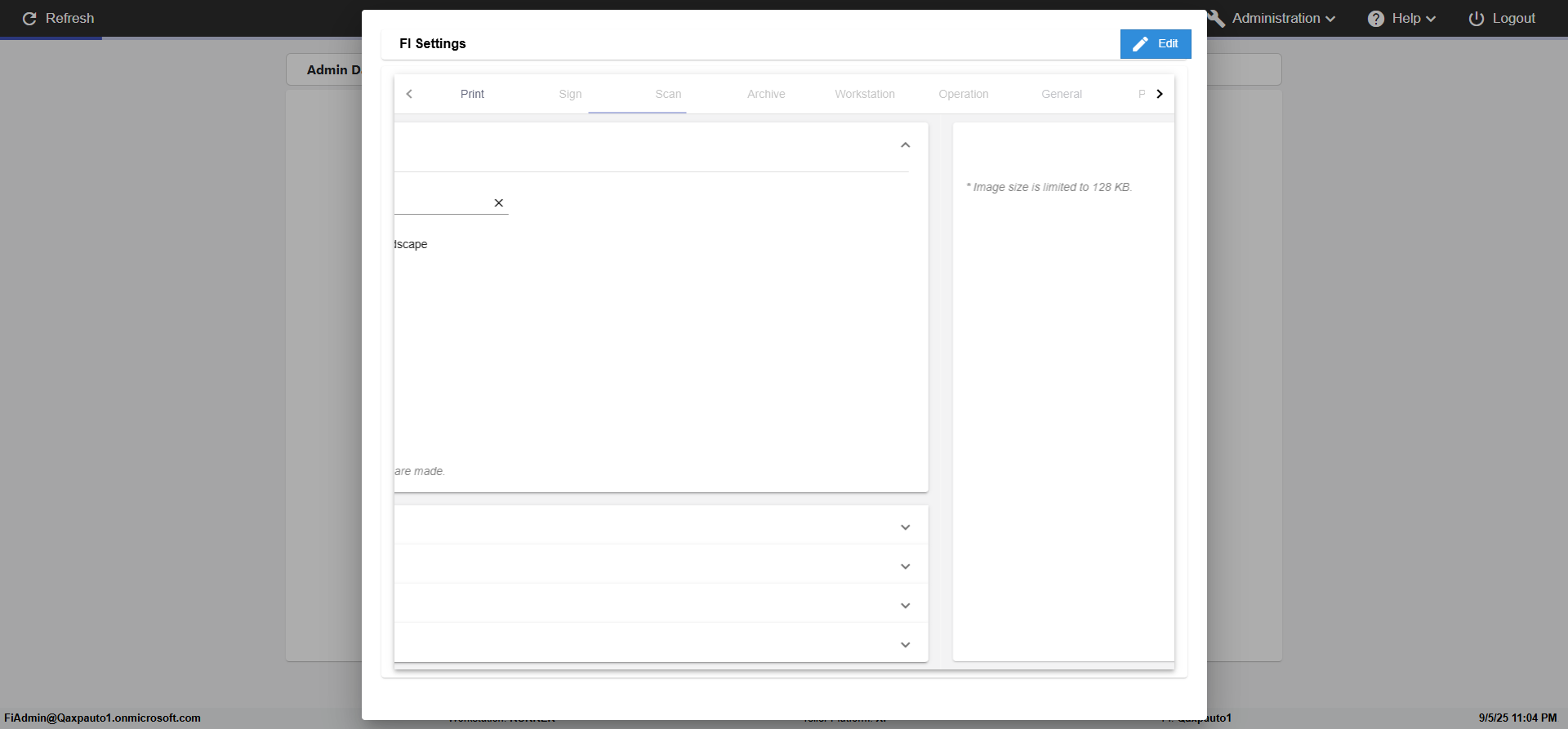Click the Help question mark icon
This screenshot has height=729, width=1568.
(1376, 19)
